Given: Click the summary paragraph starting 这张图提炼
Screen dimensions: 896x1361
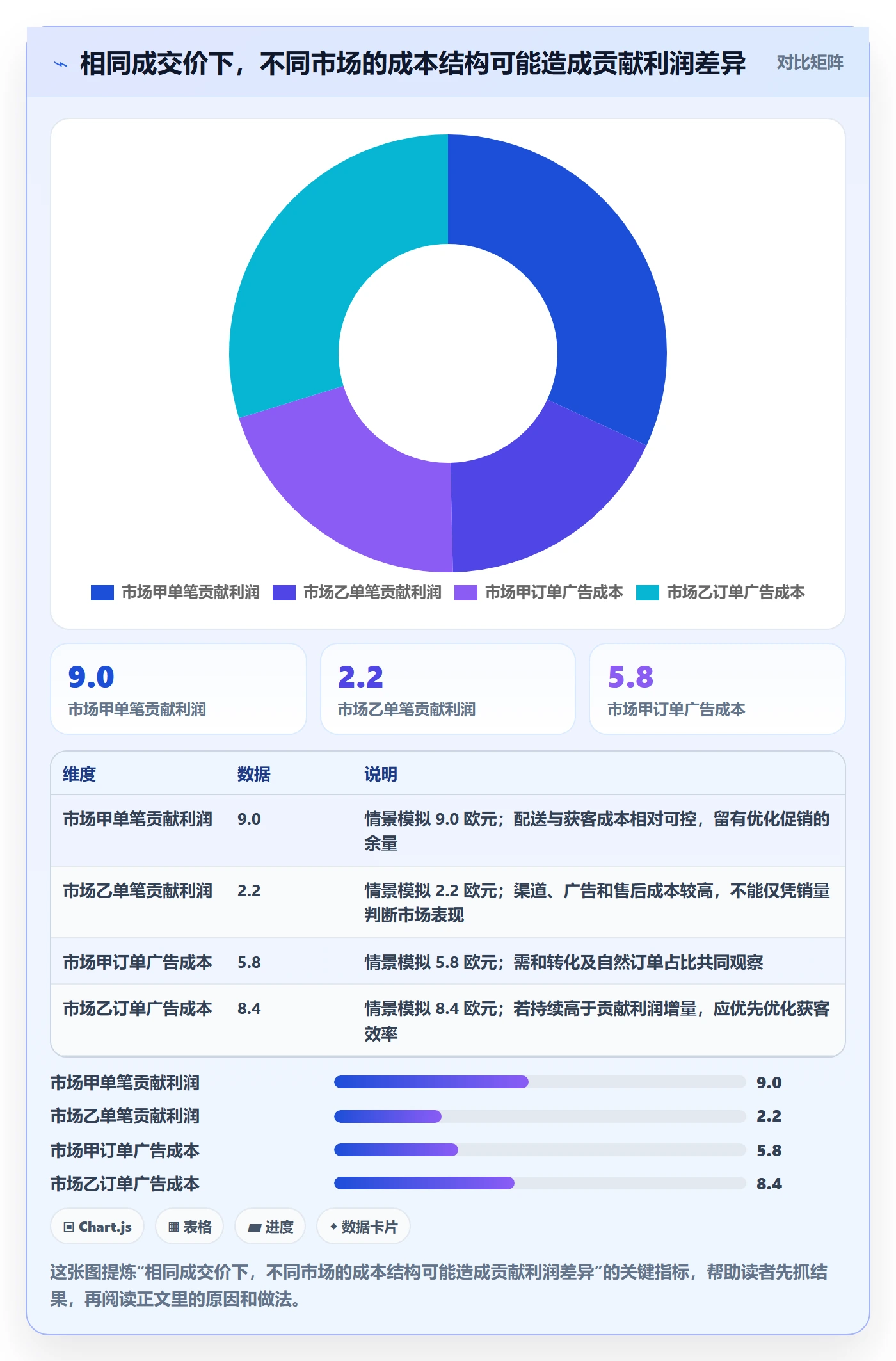Looking at the screenshot, I should point(439,1285).
